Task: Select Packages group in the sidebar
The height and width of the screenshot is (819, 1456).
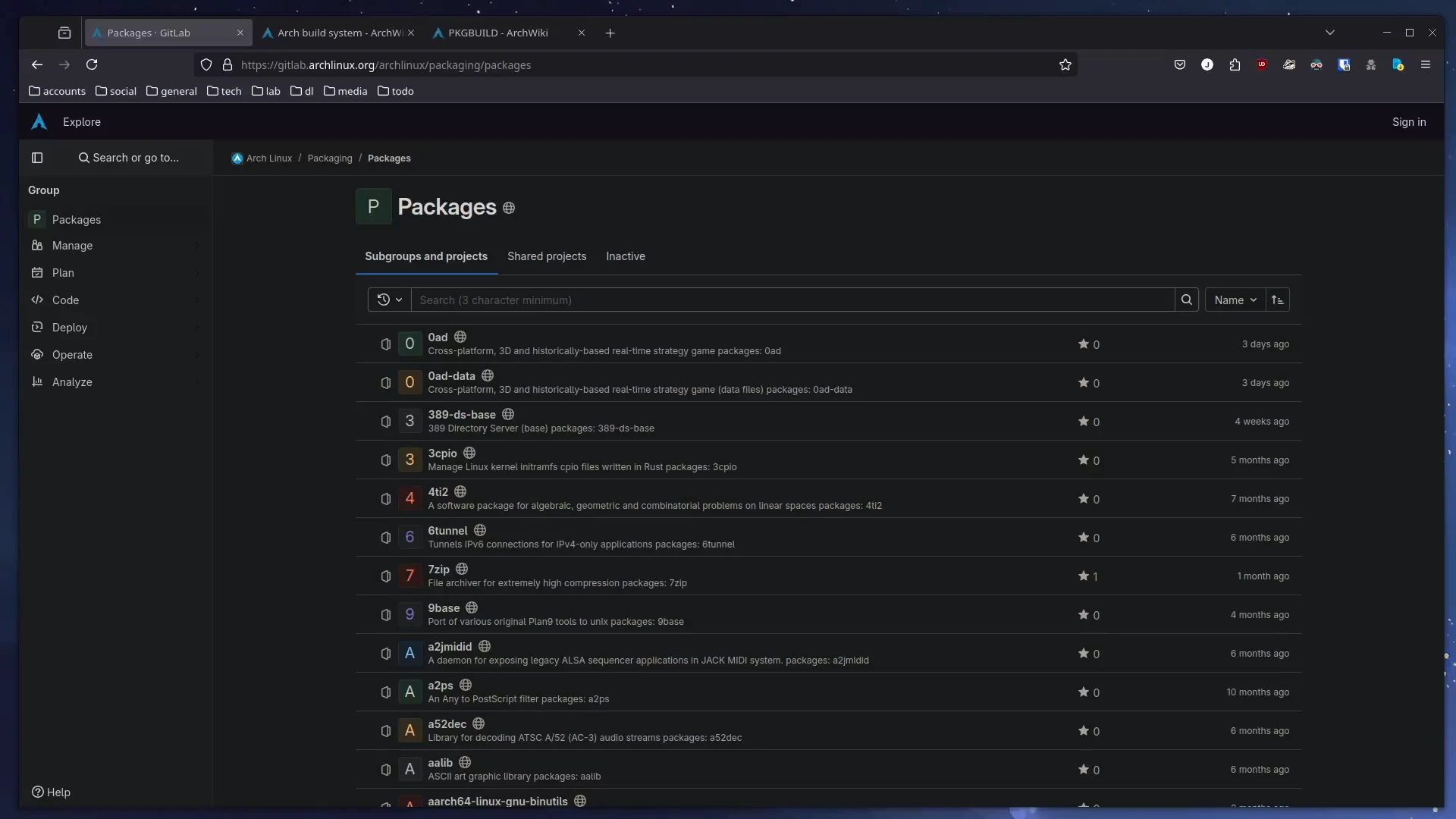Action: [x=116, y=220]
